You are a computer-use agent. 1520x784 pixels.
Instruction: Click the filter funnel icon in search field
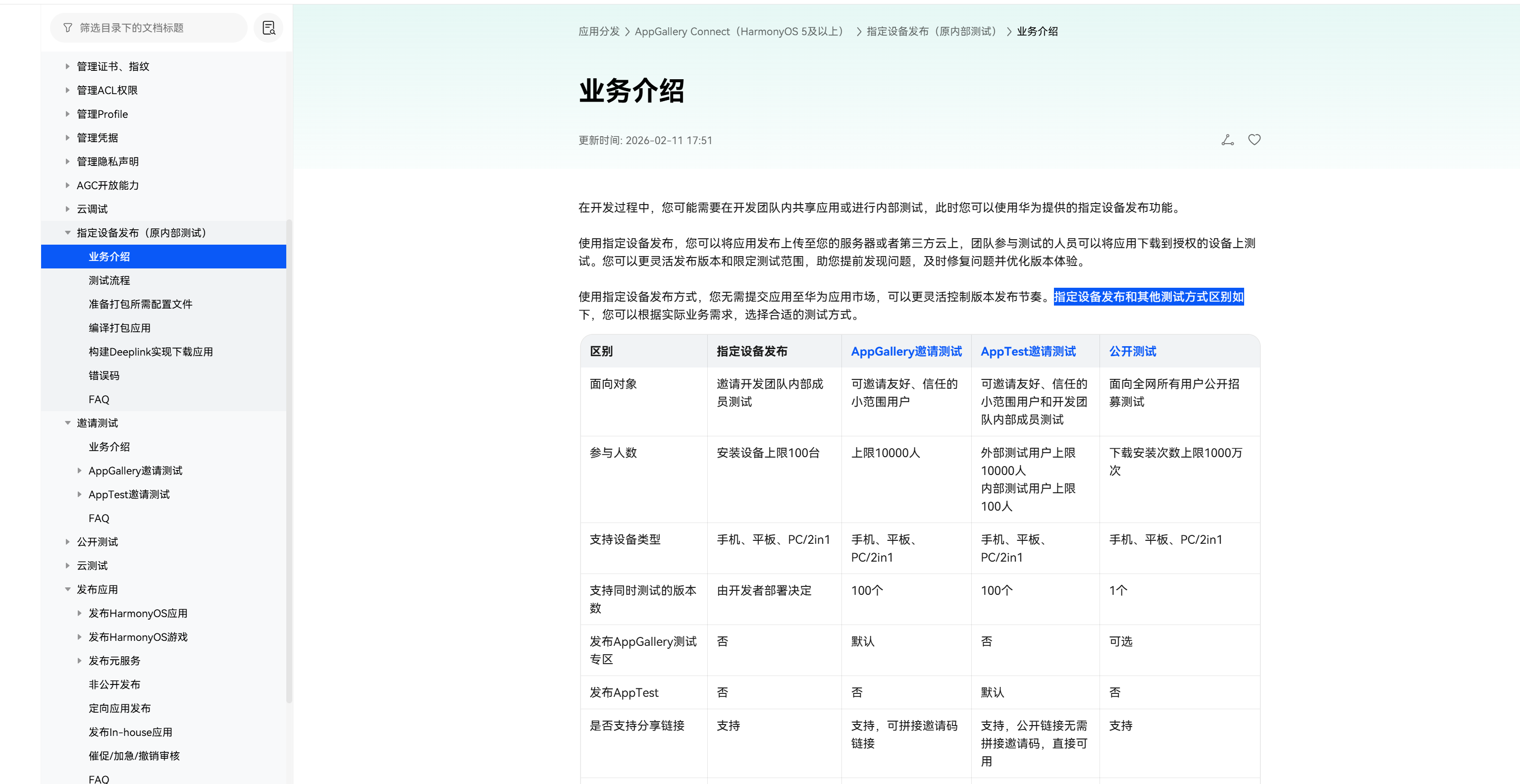pyautogui.click(x=68, y=28)
